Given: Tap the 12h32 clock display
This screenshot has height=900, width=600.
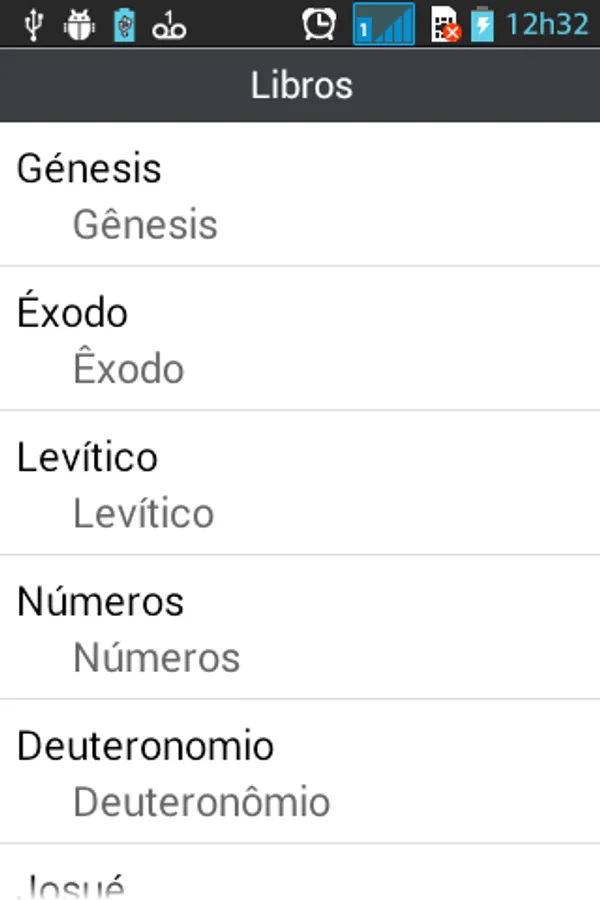Looking at the screenshot, I should pyautogui.click(x=546, y=24).
